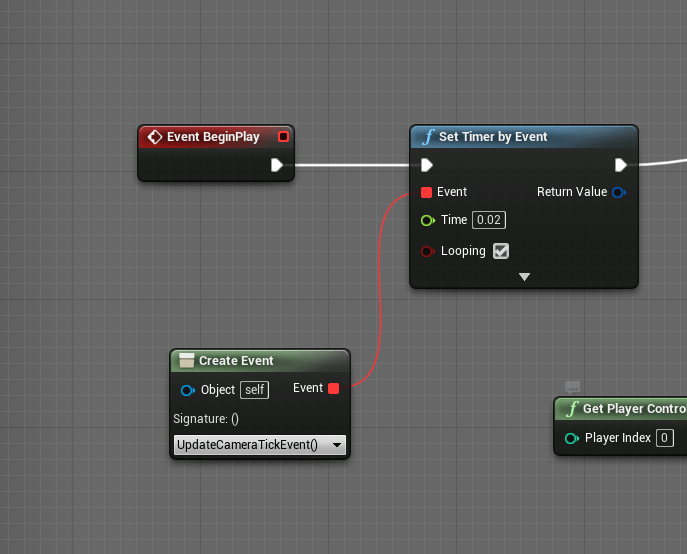Click the green Time input pin
Viewport: 687px width, 554px height.
click(x=427, y=220)
